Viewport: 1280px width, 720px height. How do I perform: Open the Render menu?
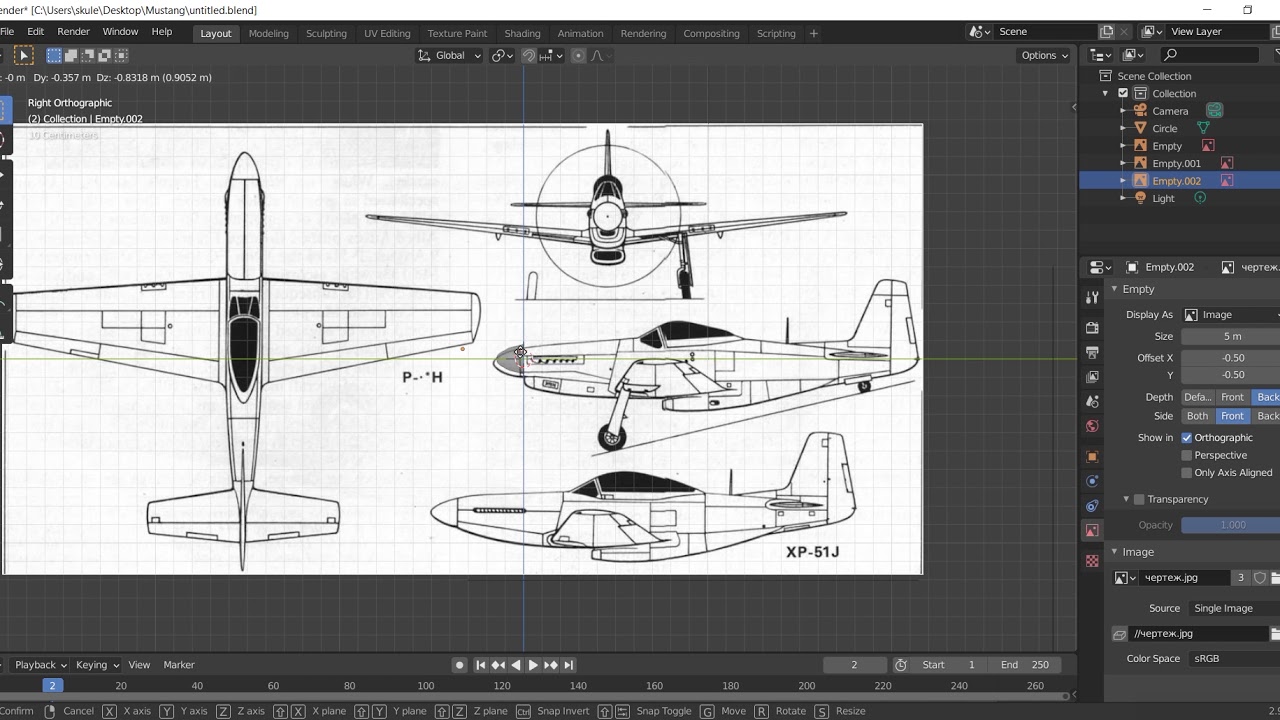73,32
